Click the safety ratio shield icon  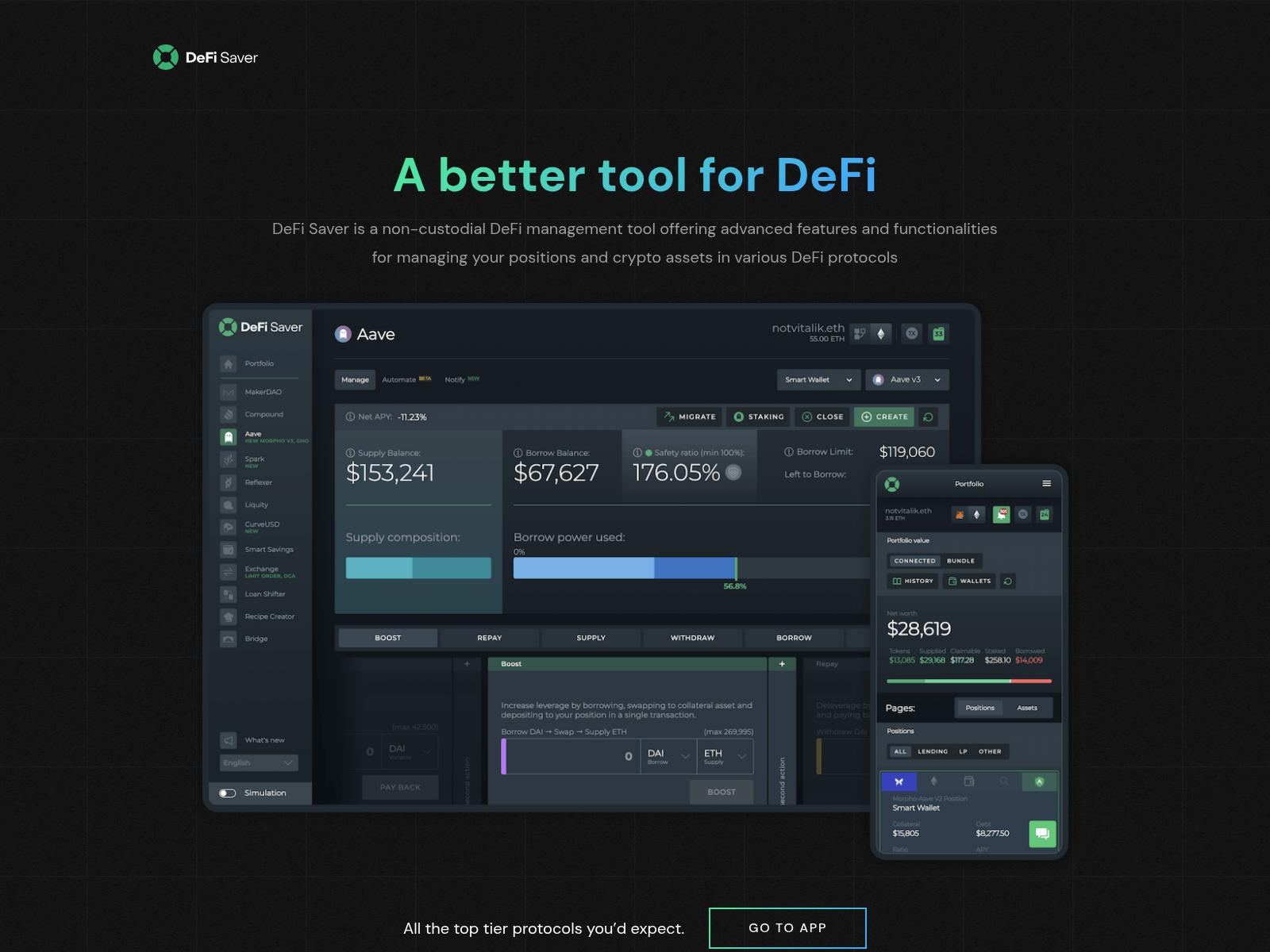734,473
